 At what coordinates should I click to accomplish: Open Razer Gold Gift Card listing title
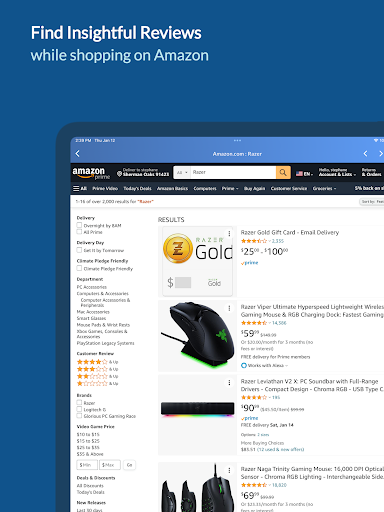pos(290,232)
